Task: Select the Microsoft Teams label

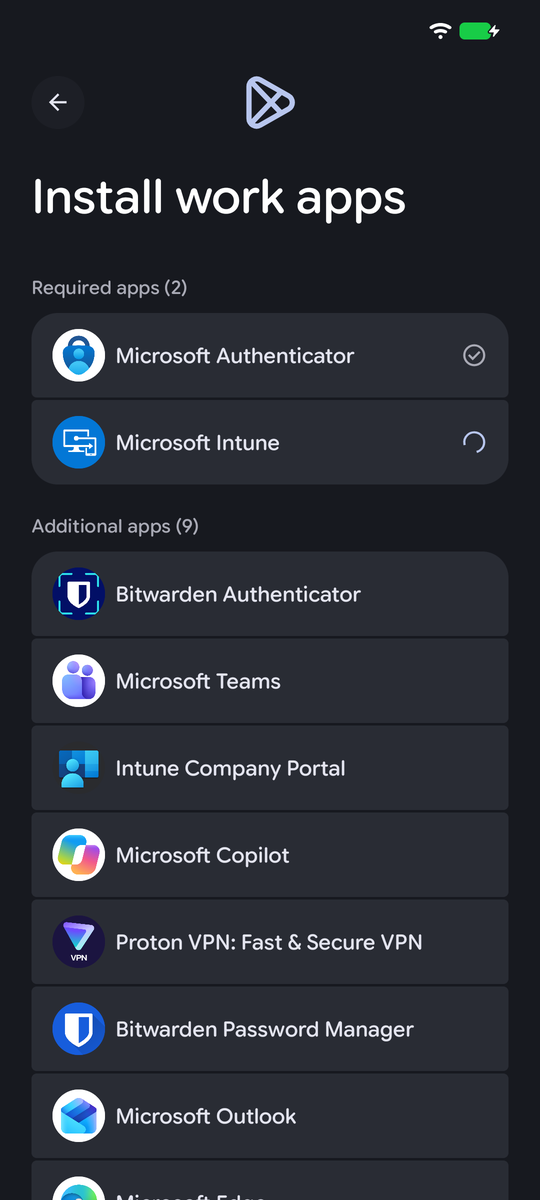Action: click(198, 681)
